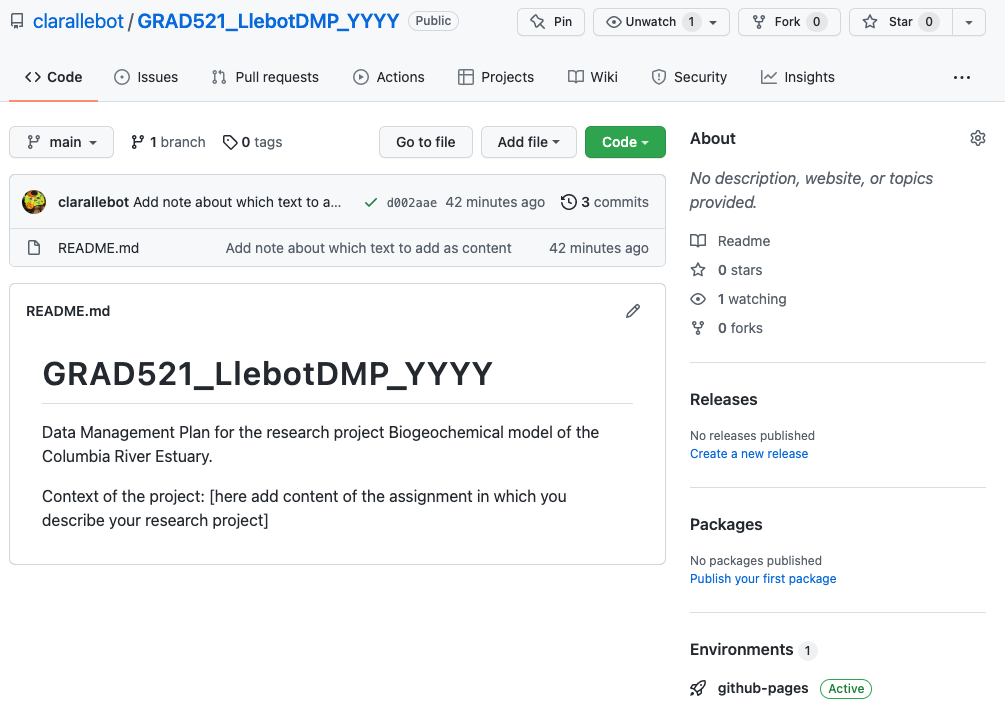The height and width of the screenshot is (716, 1005).
Task: Expand the main branch selector
Action: click(62, 142)
